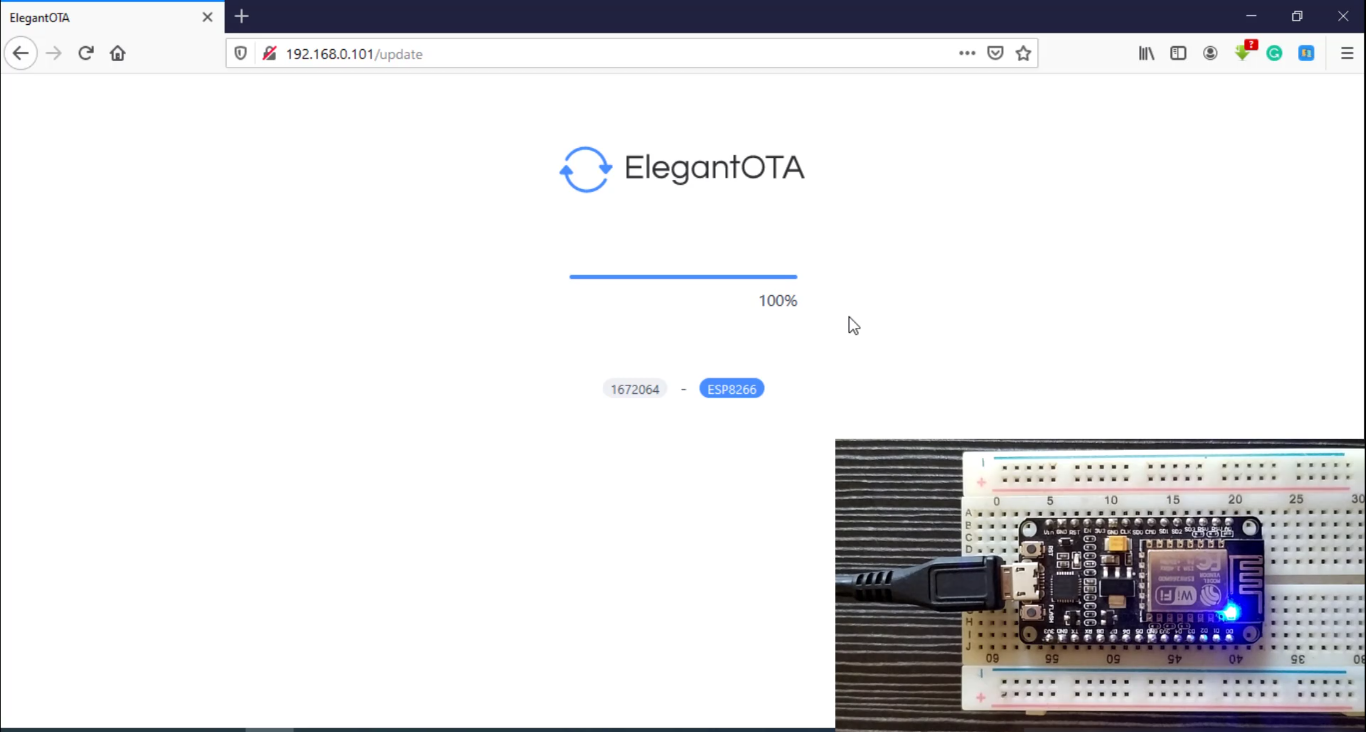Open Grammarly extension icon

[x=1274, y=53]
